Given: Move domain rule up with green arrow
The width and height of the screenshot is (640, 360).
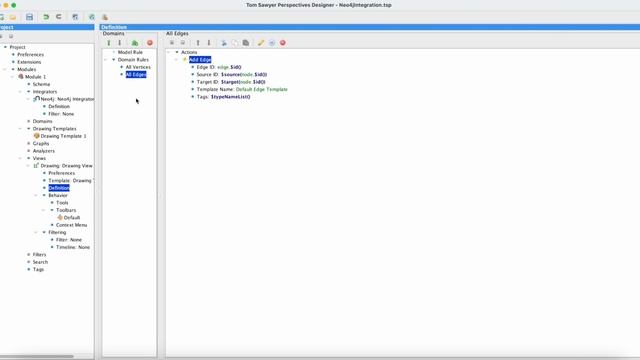Looking at the screenshot, I should [109, 43].
